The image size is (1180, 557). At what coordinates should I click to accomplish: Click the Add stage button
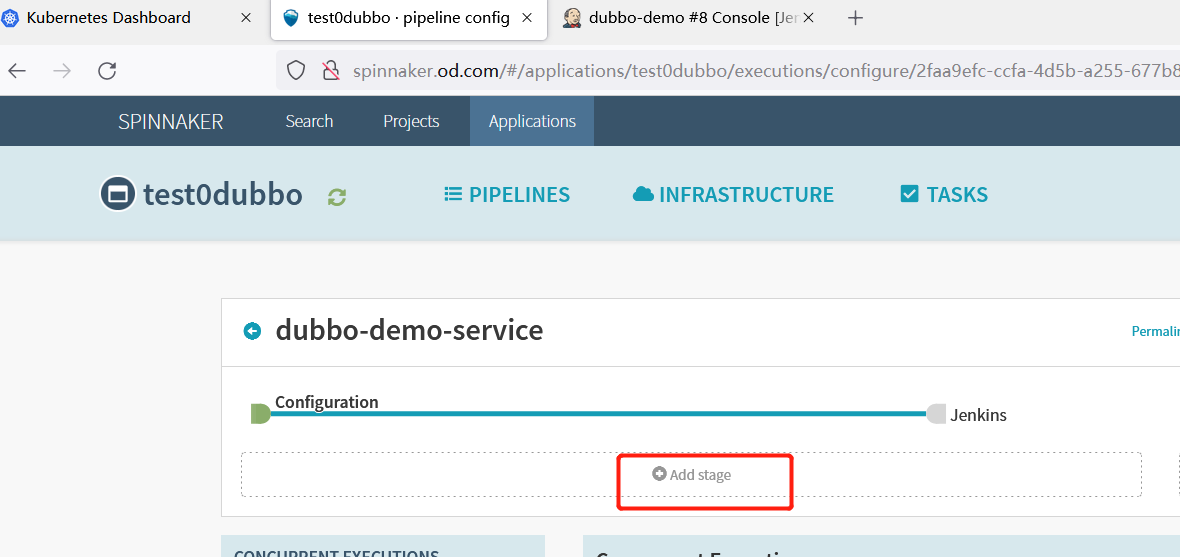point(692,475)
